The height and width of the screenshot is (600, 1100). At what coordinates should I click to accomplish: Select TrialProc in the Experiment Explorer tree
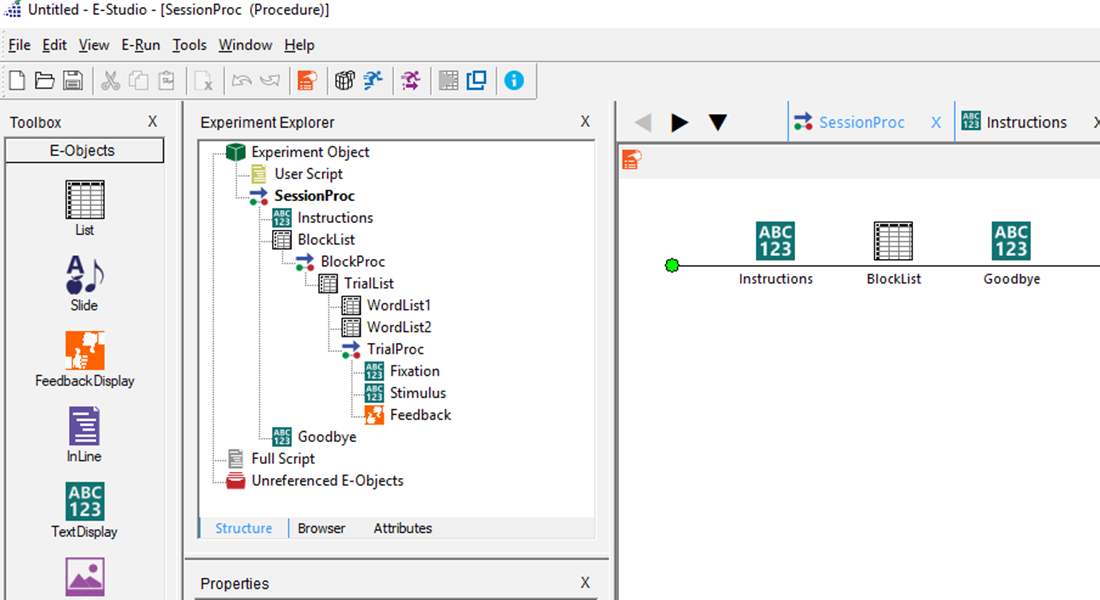coord(395,349)
